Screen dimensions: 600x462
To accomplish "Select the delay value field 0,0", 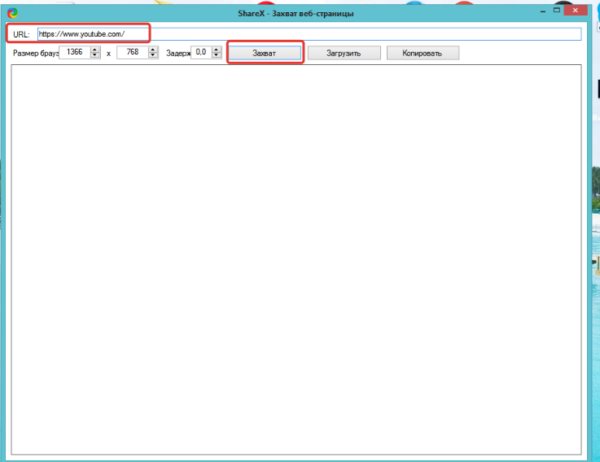I will 202,52.
